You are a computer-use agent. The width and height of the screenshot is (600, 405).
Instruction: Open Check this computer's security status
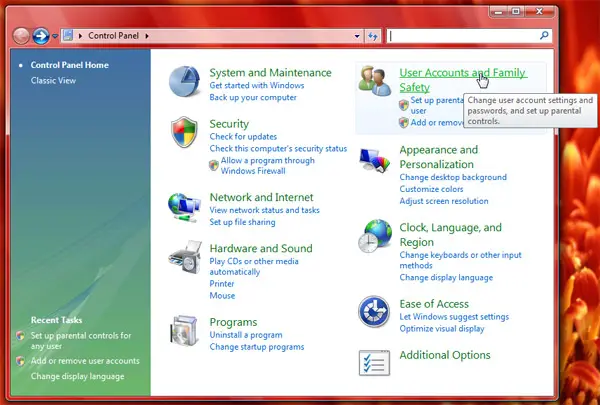(x=278, y=149)
